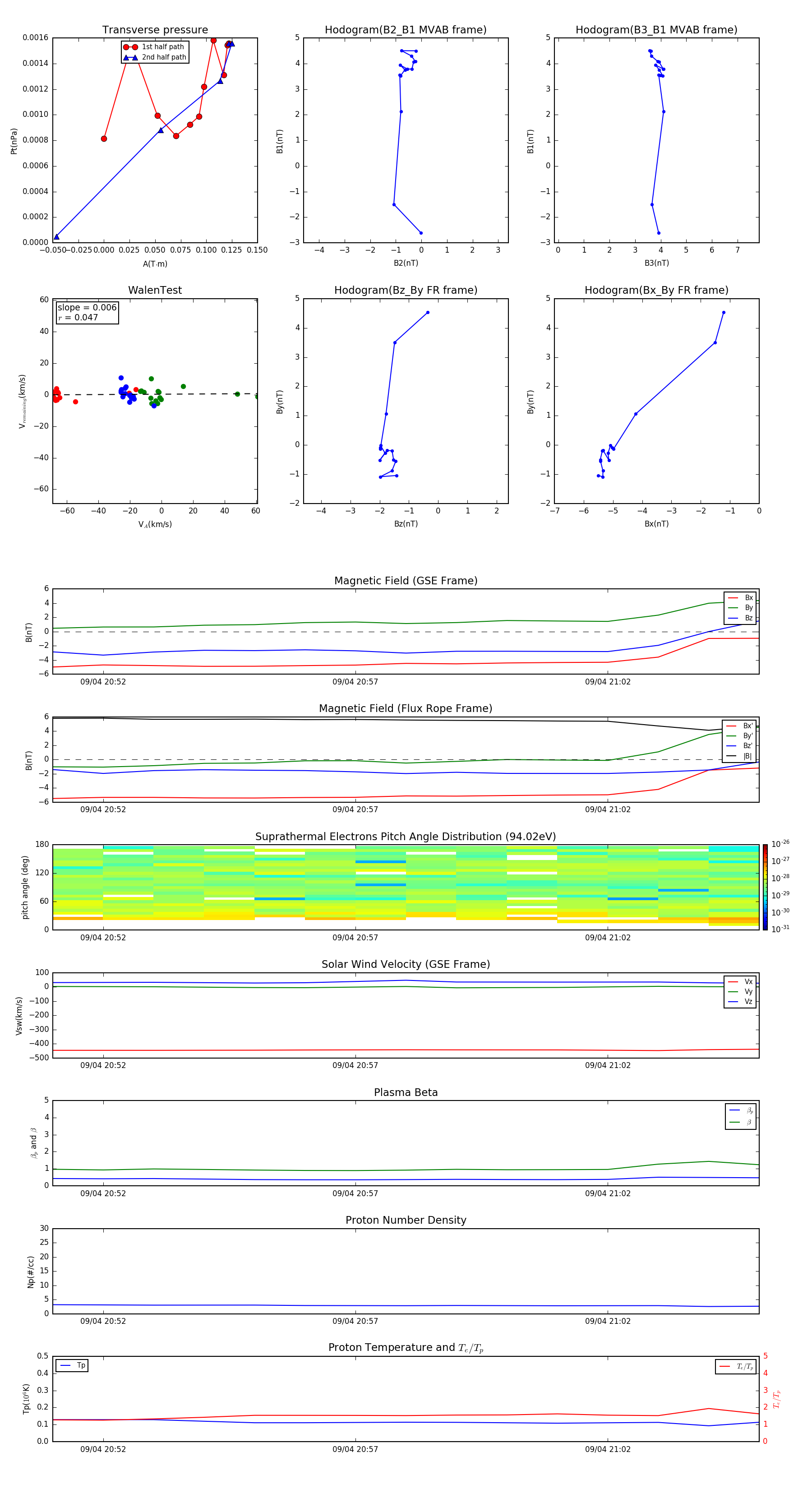
Task: Click the Plasma Beta legend box
Action: click(x=741, y=1116)
